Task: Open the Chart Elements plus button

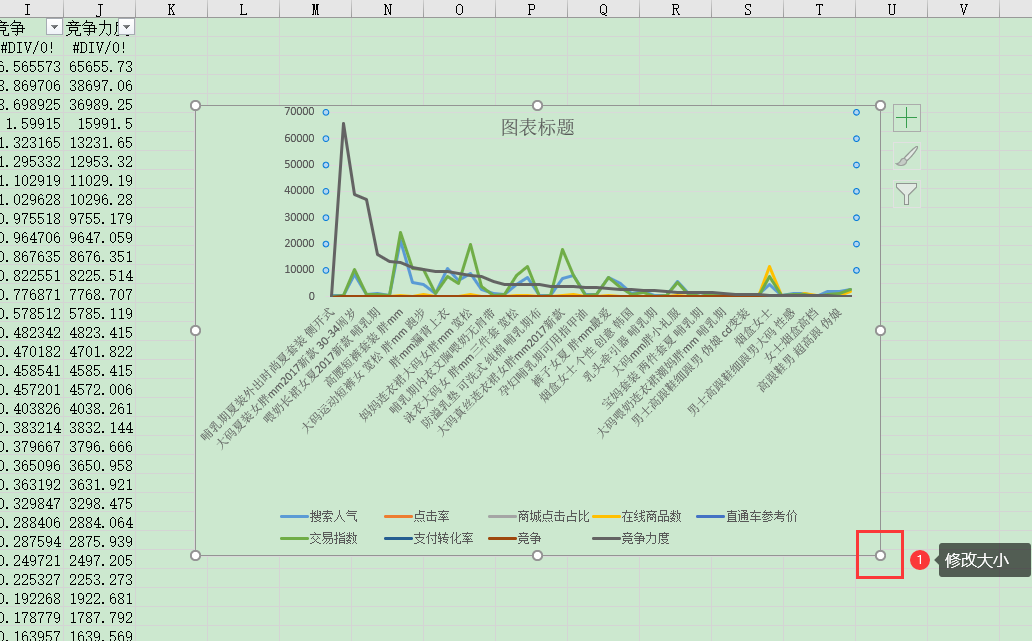Action: [906, 118]
